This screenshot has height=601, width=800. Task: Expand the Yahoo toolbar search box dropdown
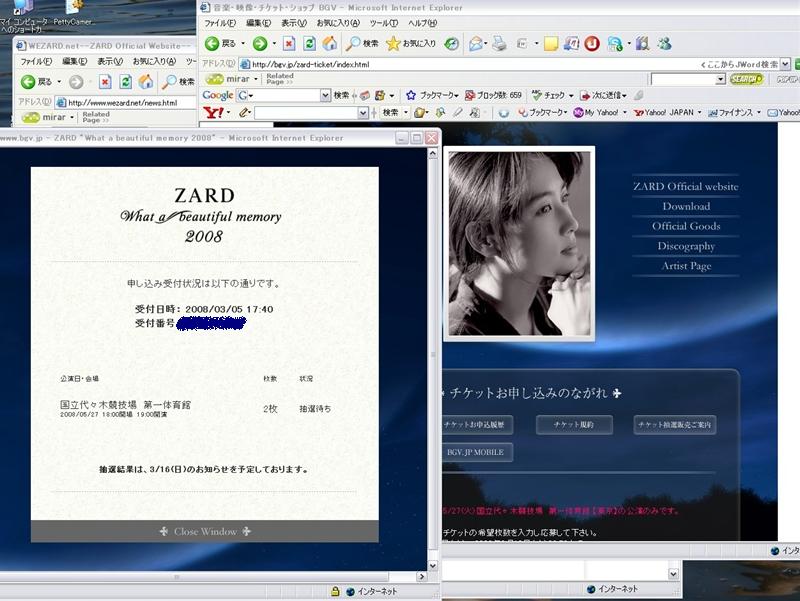(363, 113)
